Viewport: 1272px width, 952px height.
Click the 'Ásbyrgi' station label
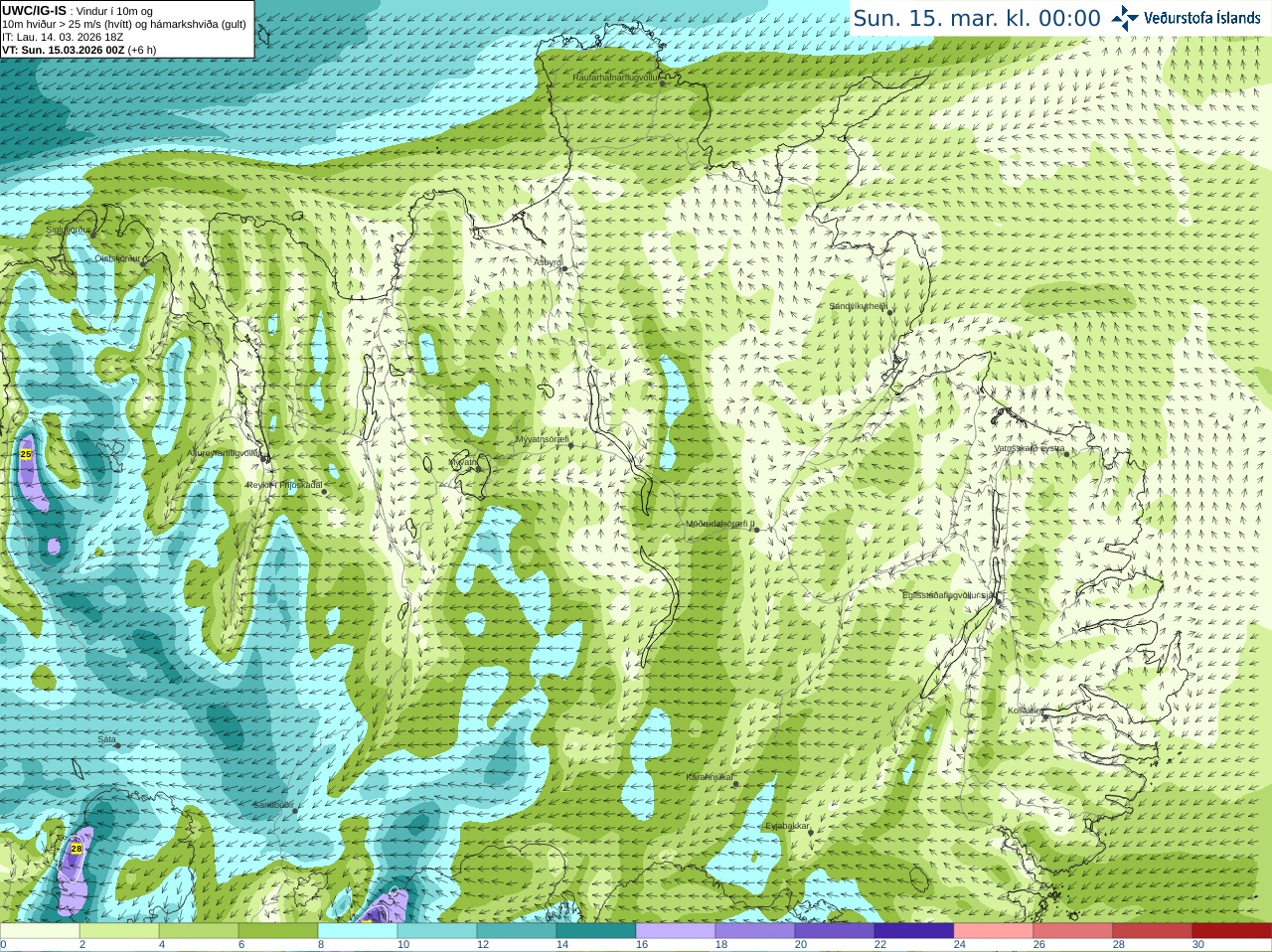pos(548,262)
